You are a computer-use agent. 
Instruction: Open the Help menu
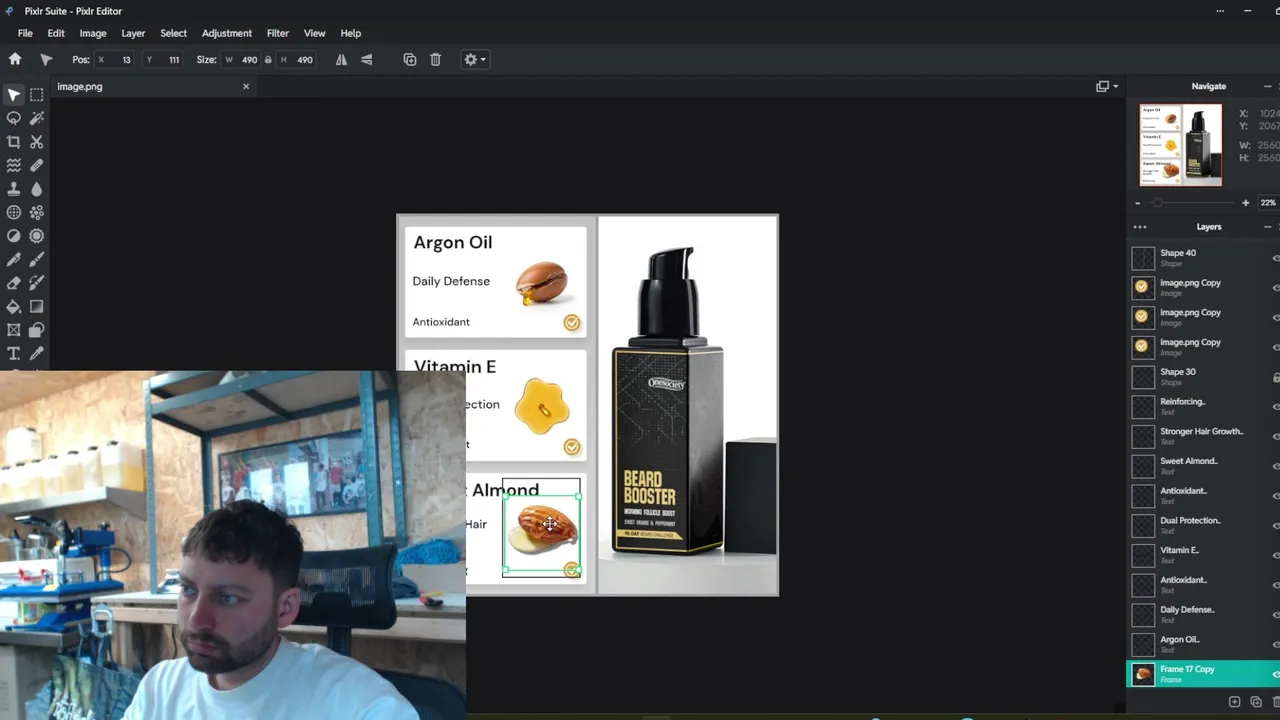350,33
